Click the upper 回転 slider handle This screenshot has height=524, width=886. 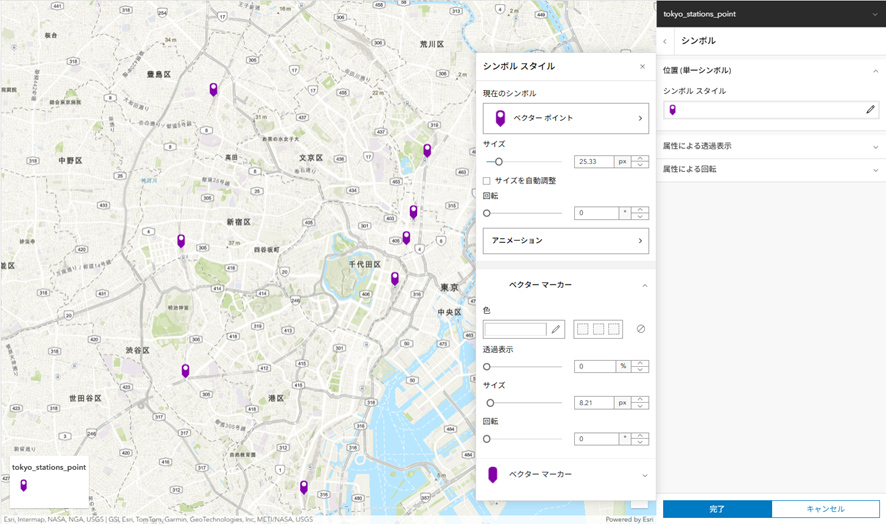tap(487, 213)
